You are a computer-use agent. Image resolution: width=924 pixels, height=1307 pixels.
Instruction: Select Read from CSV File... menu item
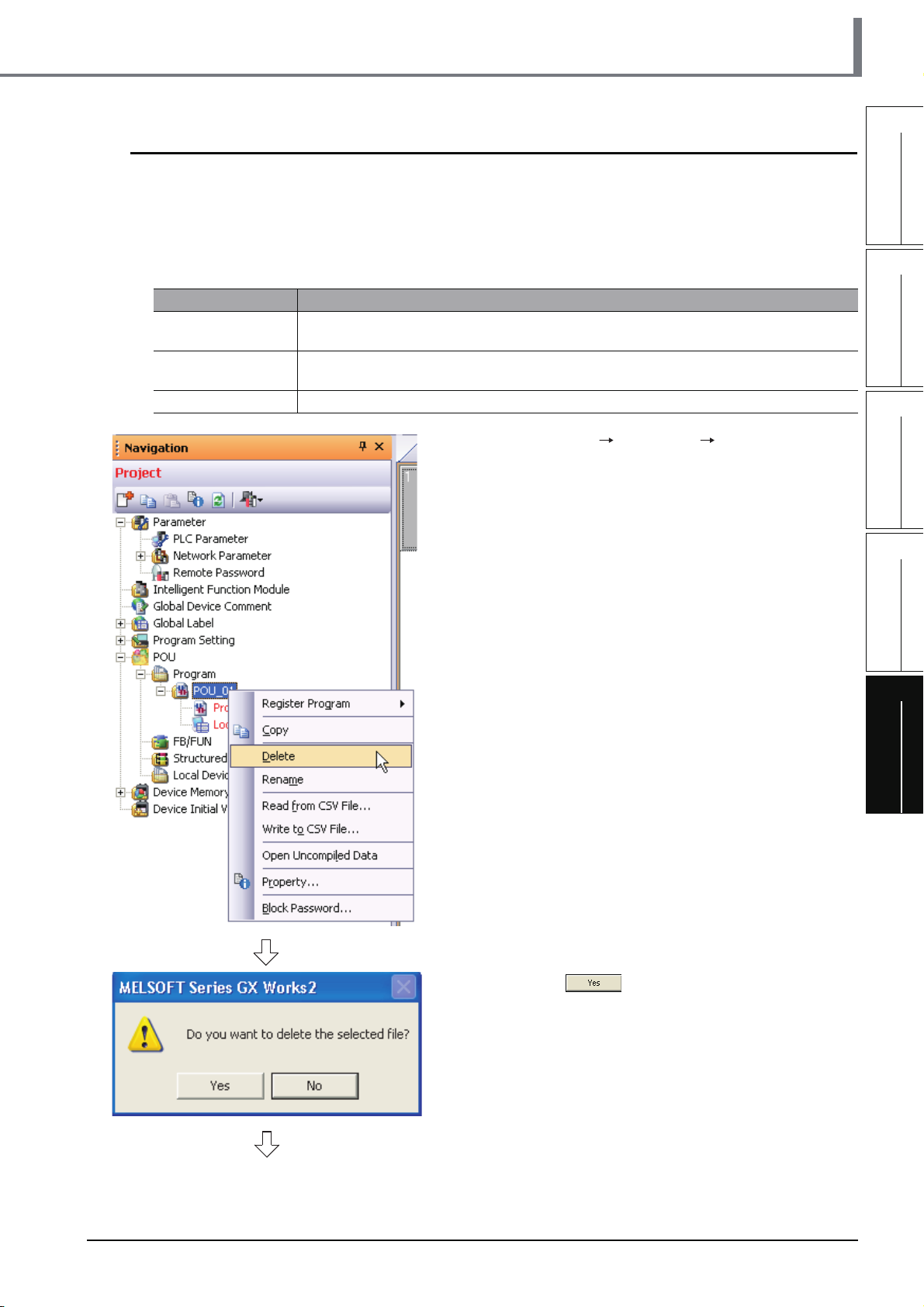(x=322, y=806)
